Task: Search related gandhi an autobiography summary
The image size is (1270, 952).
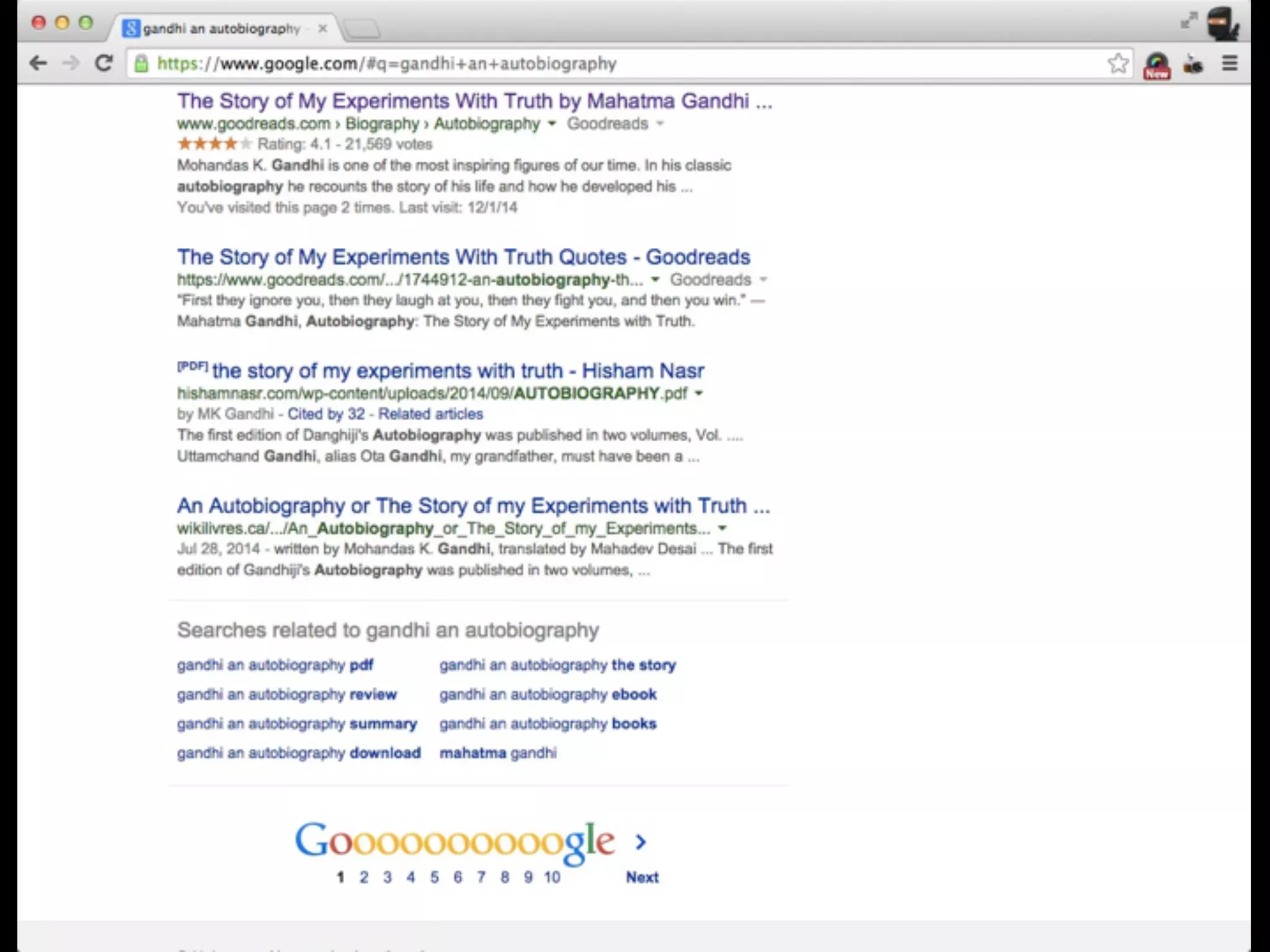Action: (296, 724)
